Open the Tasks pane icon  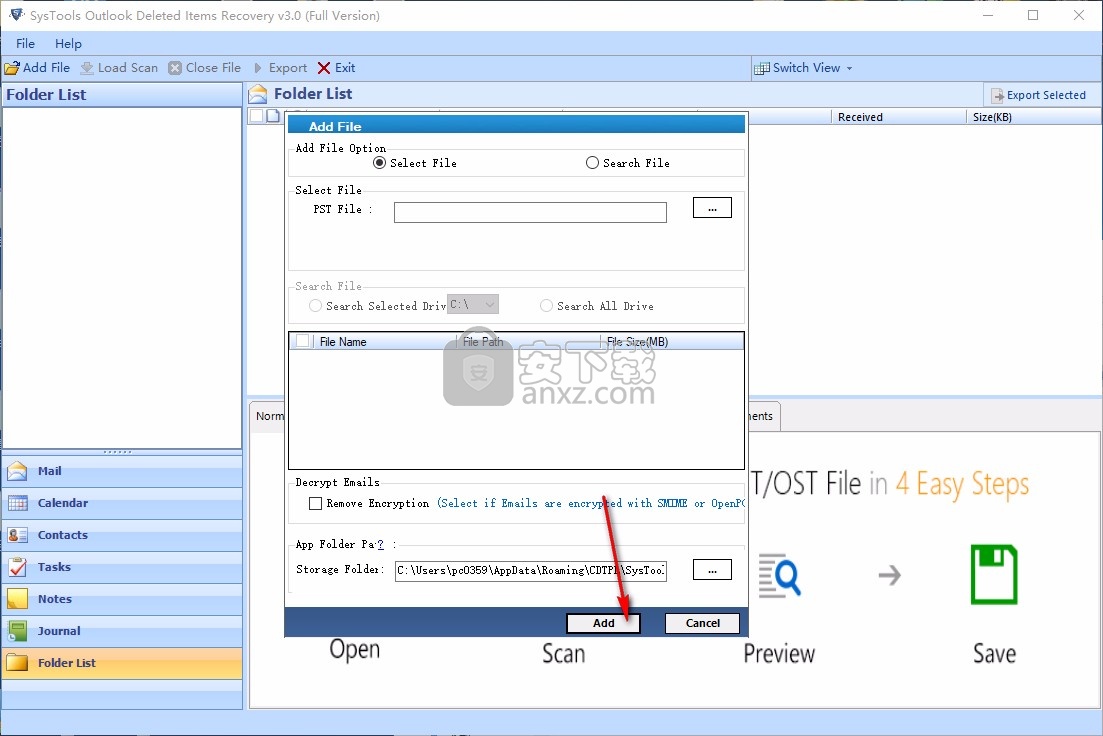pyautogui.click(x=18, y=567)
